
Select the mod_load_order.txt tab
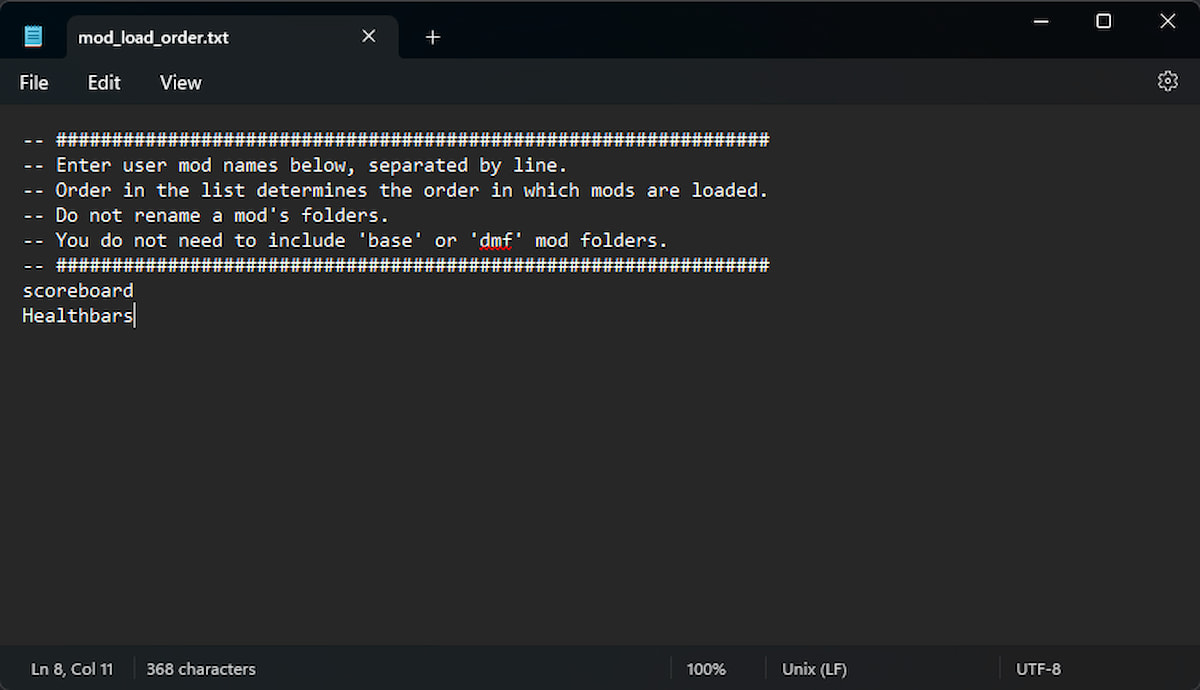pos(154,38)
